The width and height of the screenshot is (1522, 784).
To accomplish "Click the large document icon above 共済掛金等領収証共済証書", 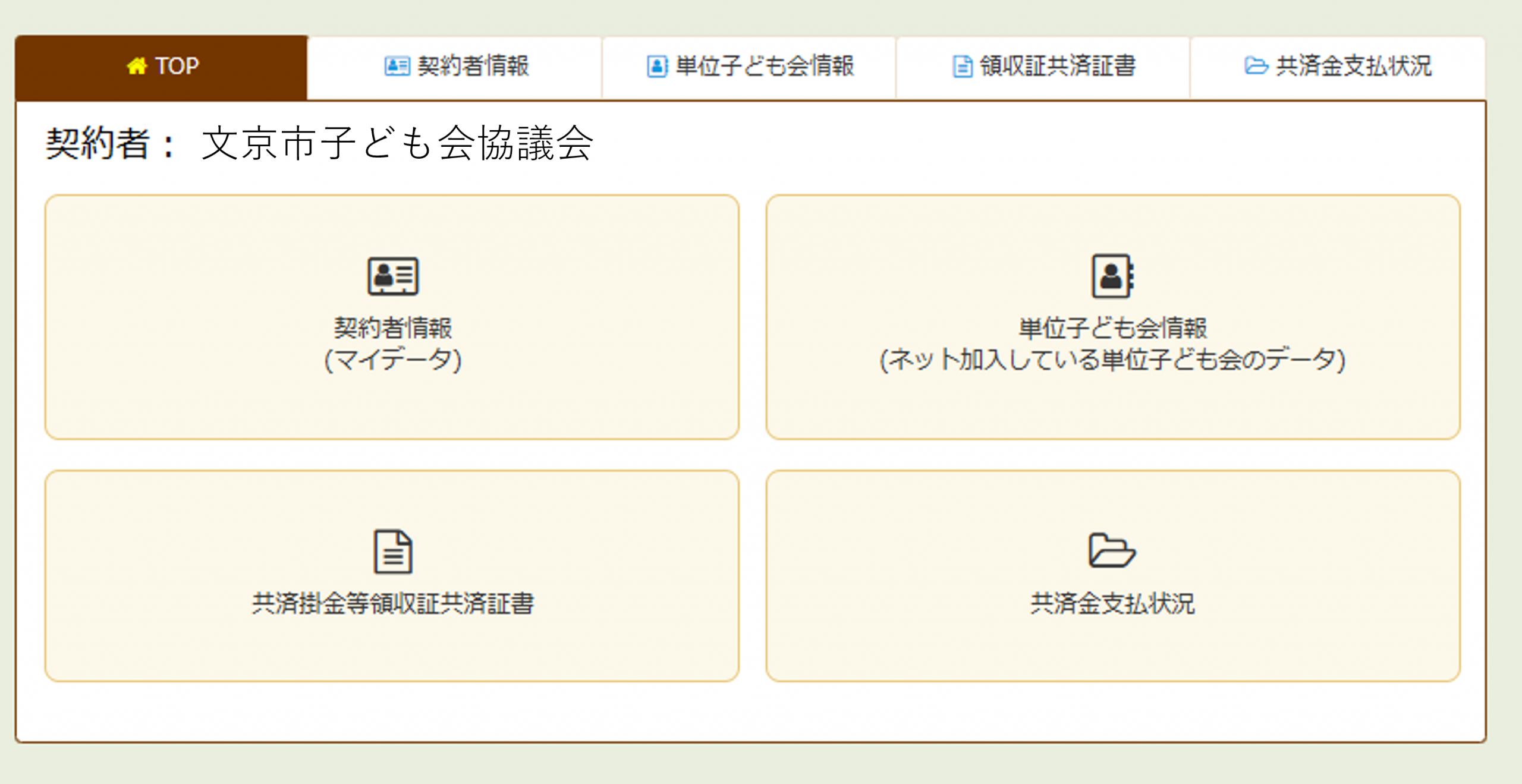I will tap(393, 552).
